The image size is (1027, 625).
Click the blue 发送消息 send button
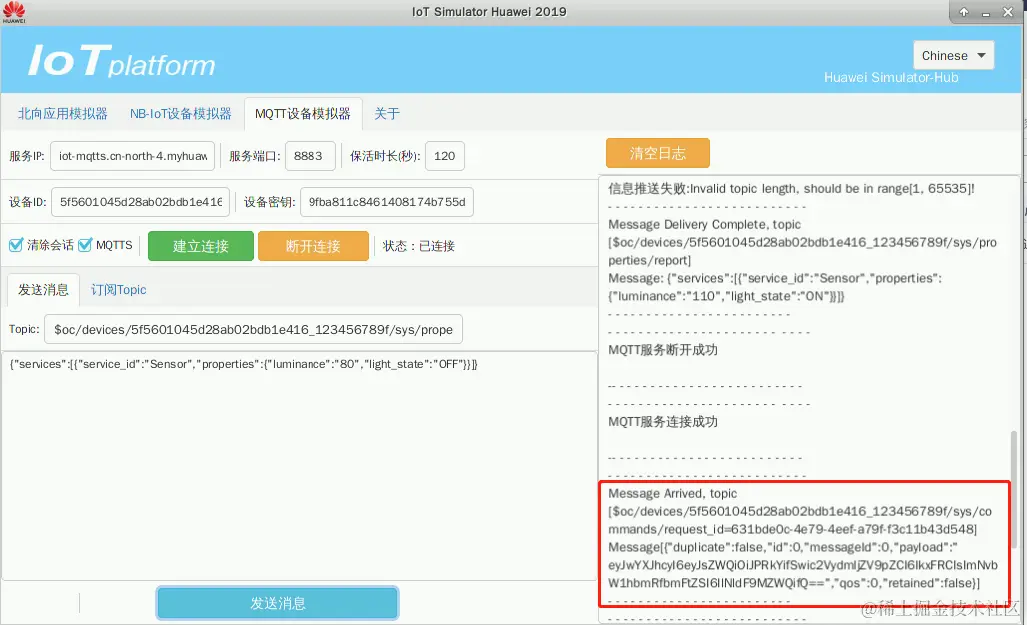pyautogui.click(x=277, y=603)
